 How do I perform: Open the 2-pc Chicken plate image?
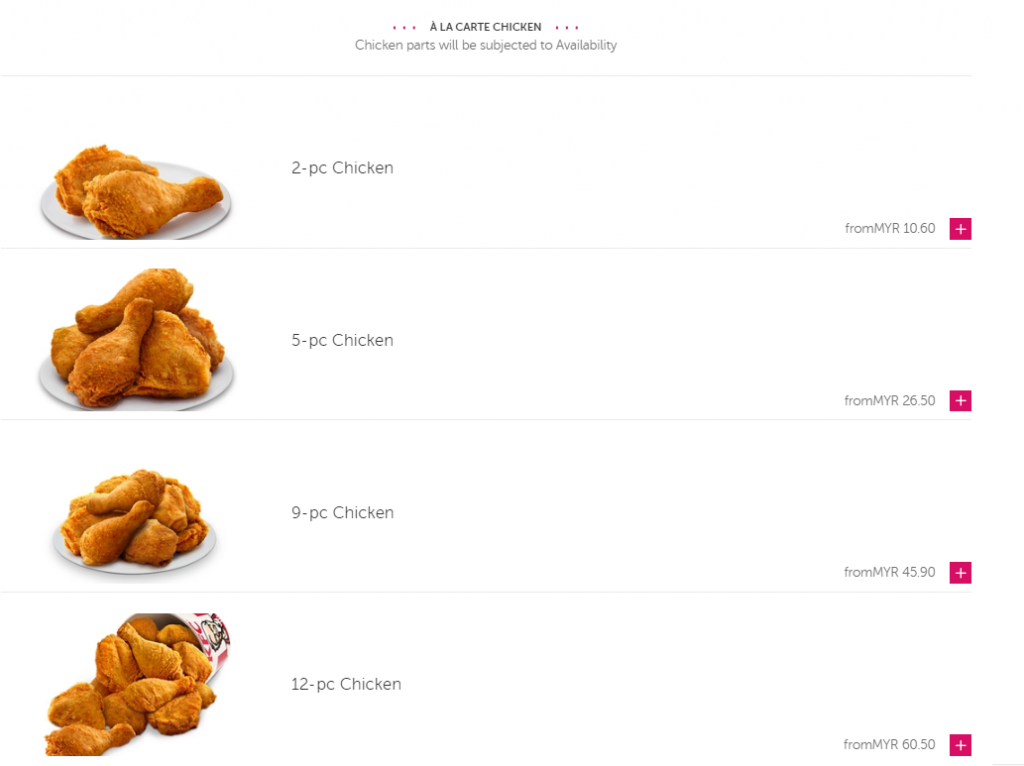(x=136, y=192)
